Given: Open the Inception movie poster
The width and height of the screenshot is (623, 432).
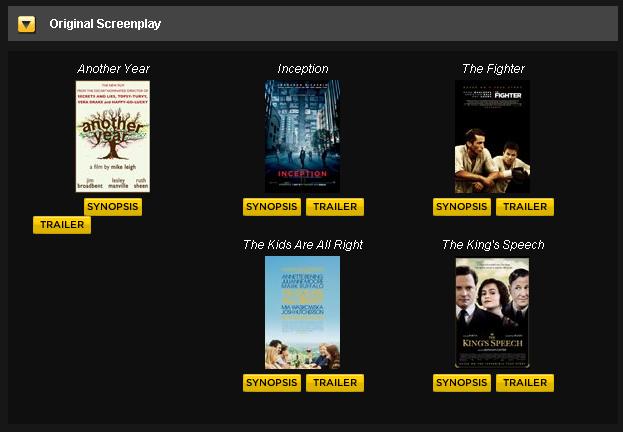Looking at the screenshot, I should click(x=302, y=136).
